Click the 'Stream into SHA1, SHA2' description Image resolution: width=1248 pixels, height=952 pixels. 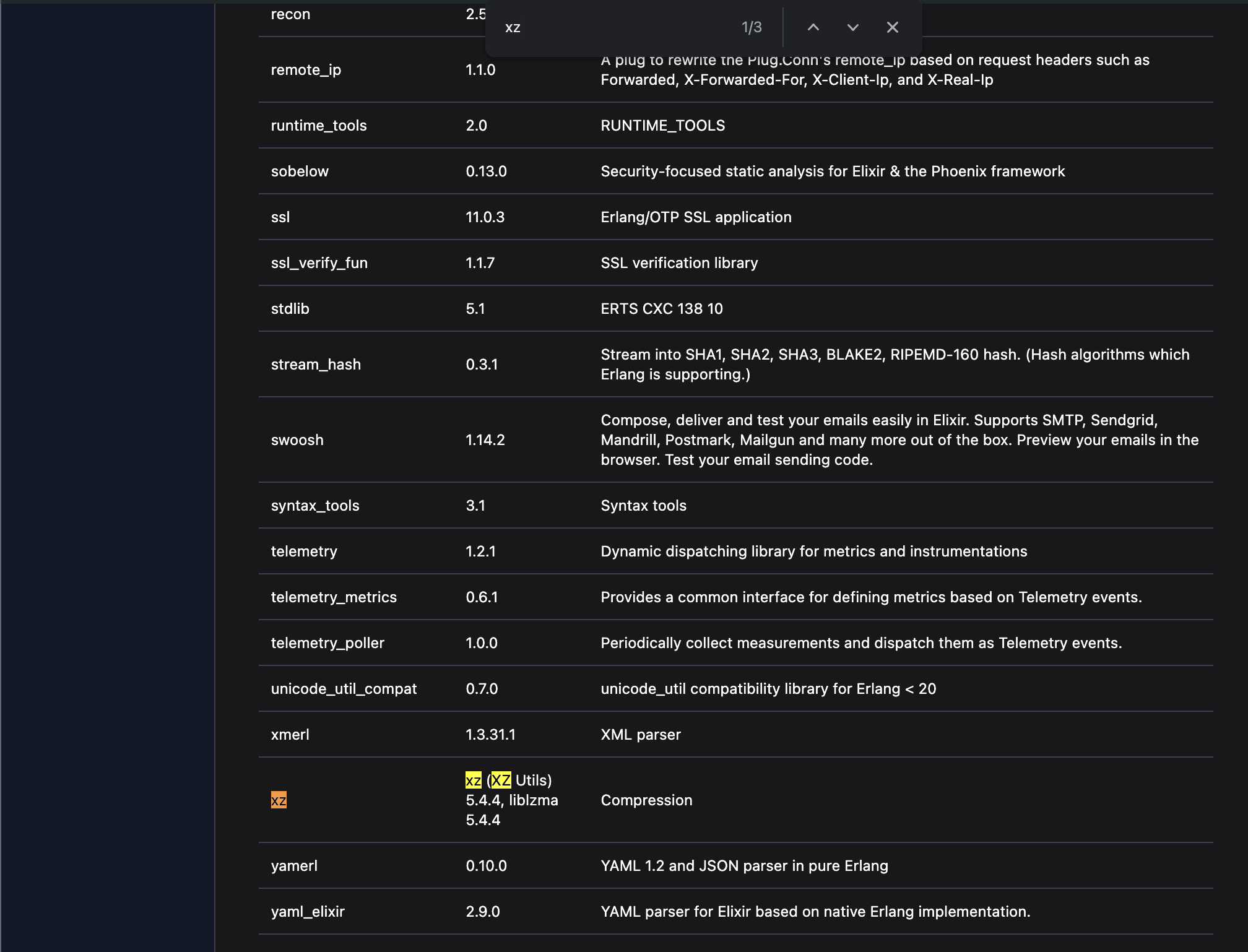click(895, 365)
